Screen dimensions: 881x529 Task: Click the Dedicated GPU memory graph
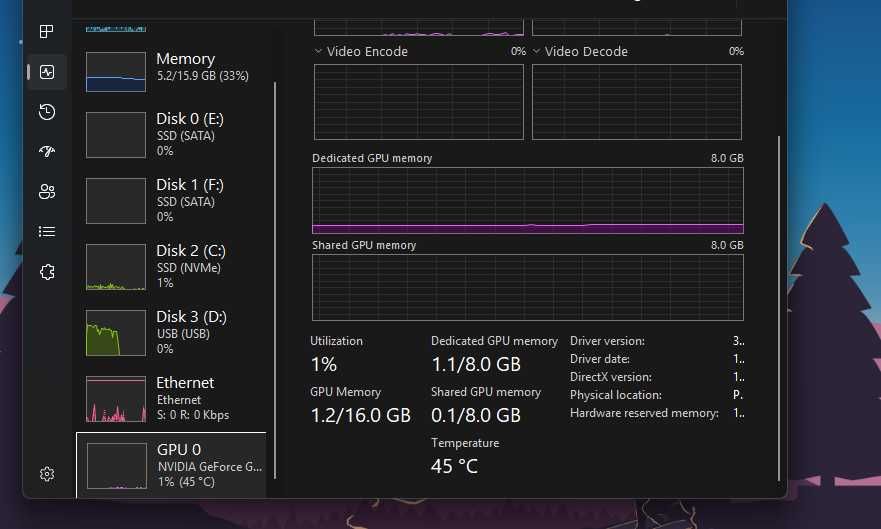coord(527,200)
